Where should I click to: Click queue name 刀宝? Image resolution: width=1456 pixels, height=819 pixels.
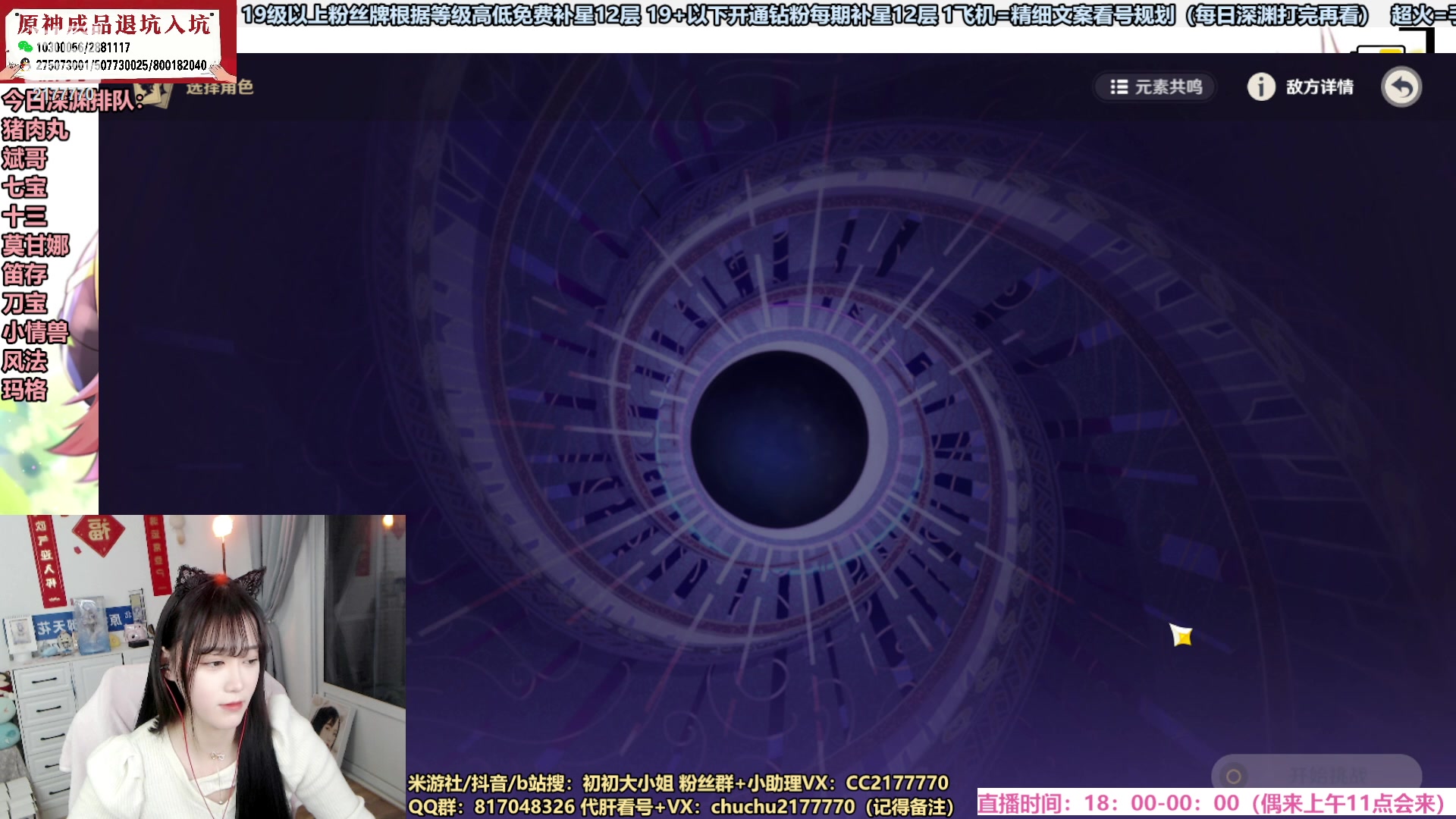(24, 303)
